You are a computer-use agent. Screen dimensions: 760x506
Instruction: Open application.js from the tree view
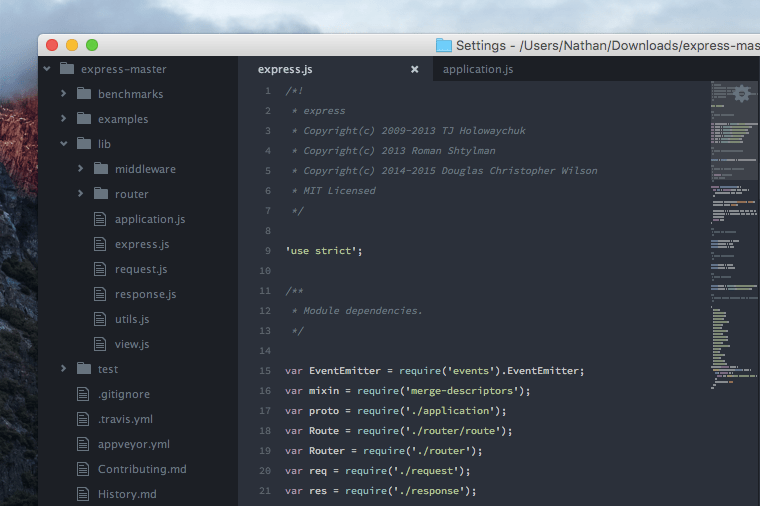pos(150,219)
